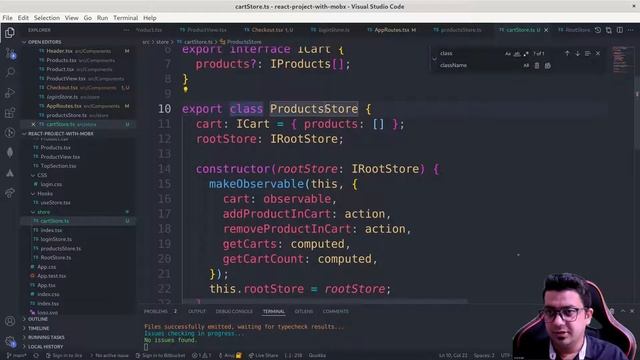Image resolution: width=640 pixels, height=360 pixels.
Task: Switch to the Checkout.tsx editor tab
Action: 269,30
